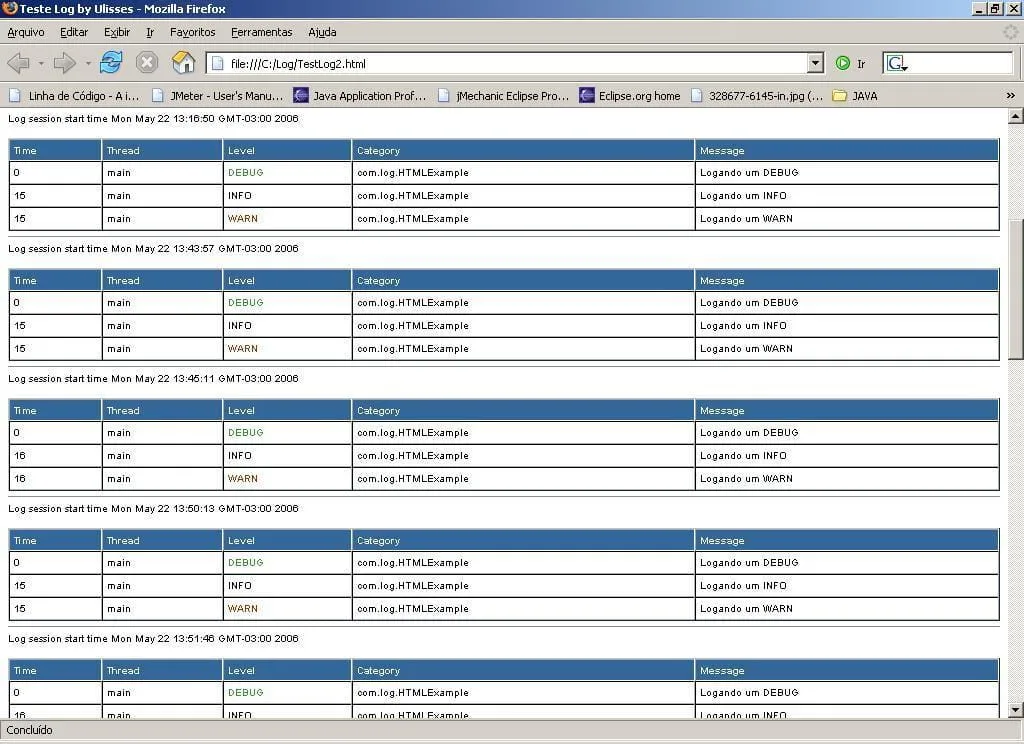Open the Ferramentas menu
This screenshot has width=1024, height=744.
[x=261, y=32]
